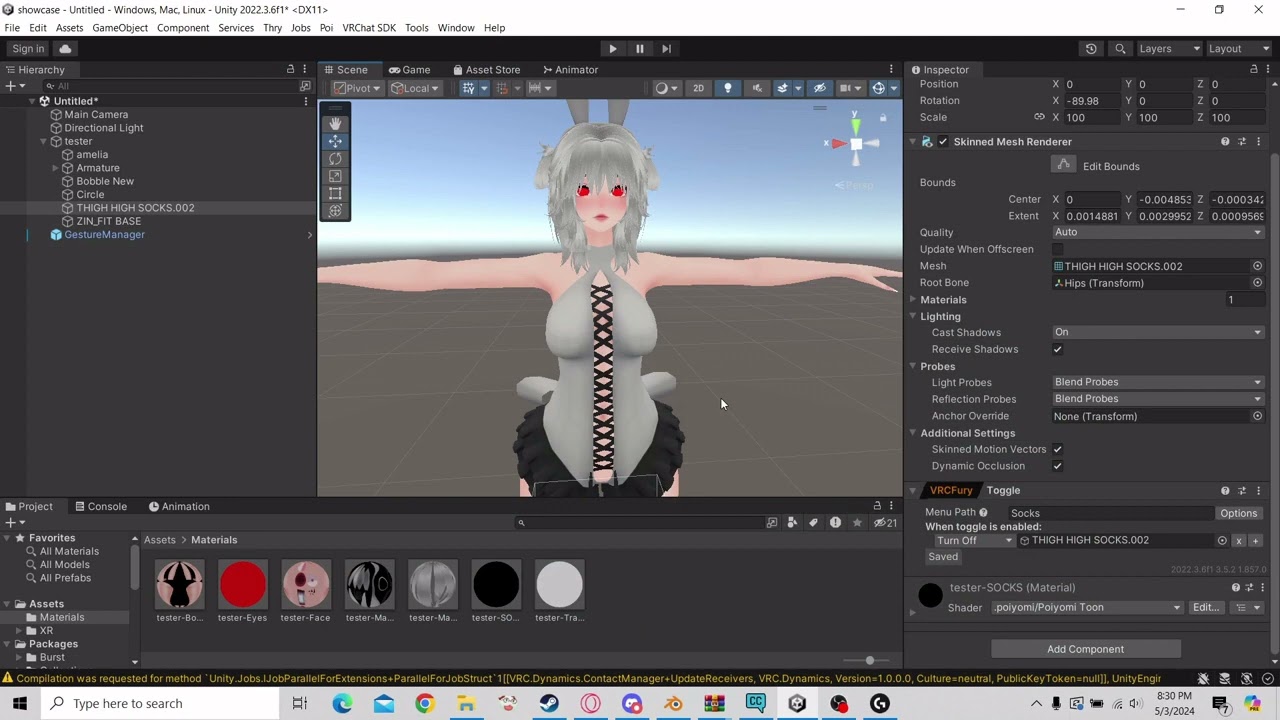This screenshot has height=720, width=1280.
Task: Expand the Armature hierarchy item
Action: [x=55, y=168]
